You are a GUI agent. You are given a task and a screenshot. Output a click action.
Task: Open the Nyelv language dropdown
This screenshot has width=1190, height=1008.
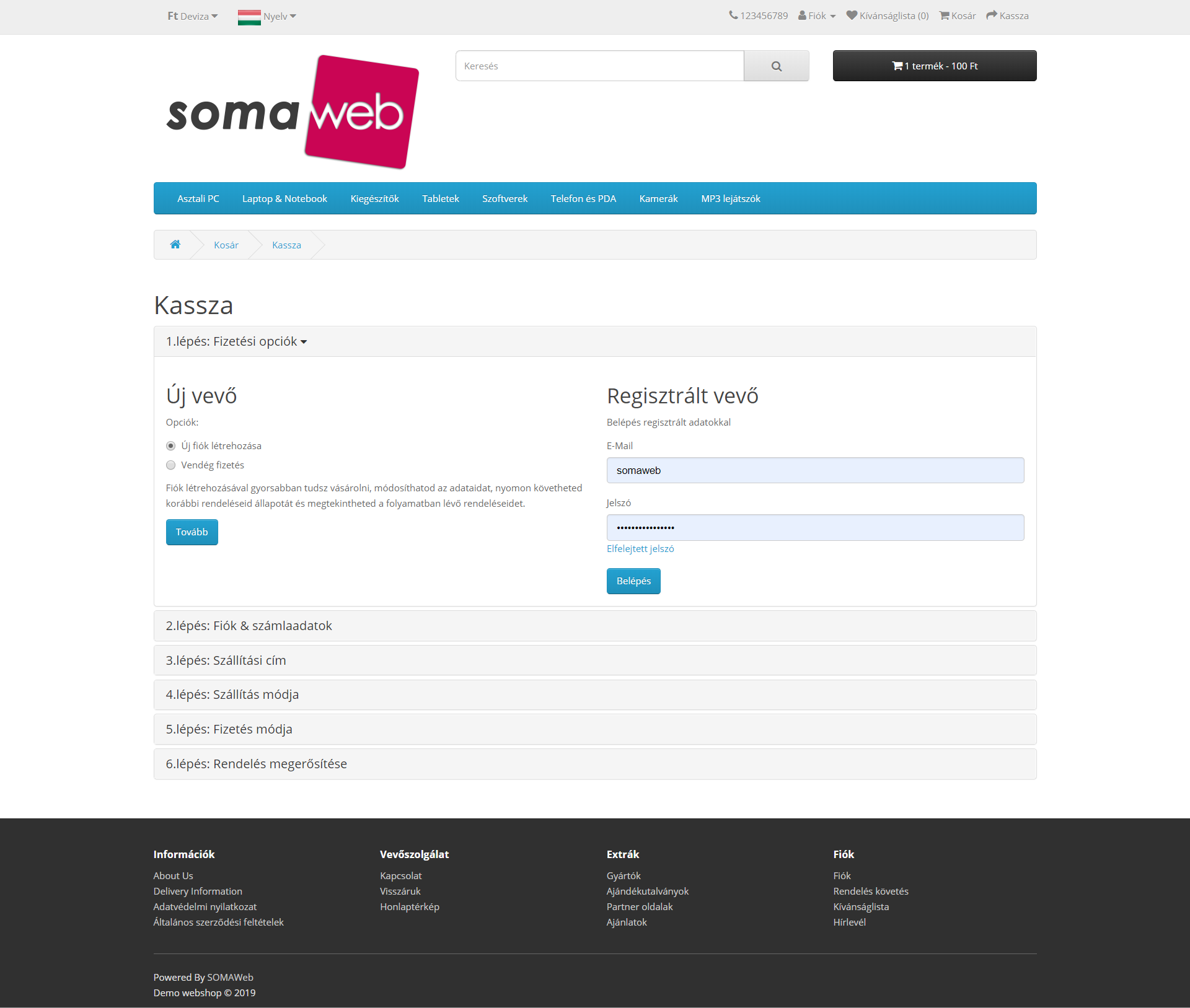point(267,16)
